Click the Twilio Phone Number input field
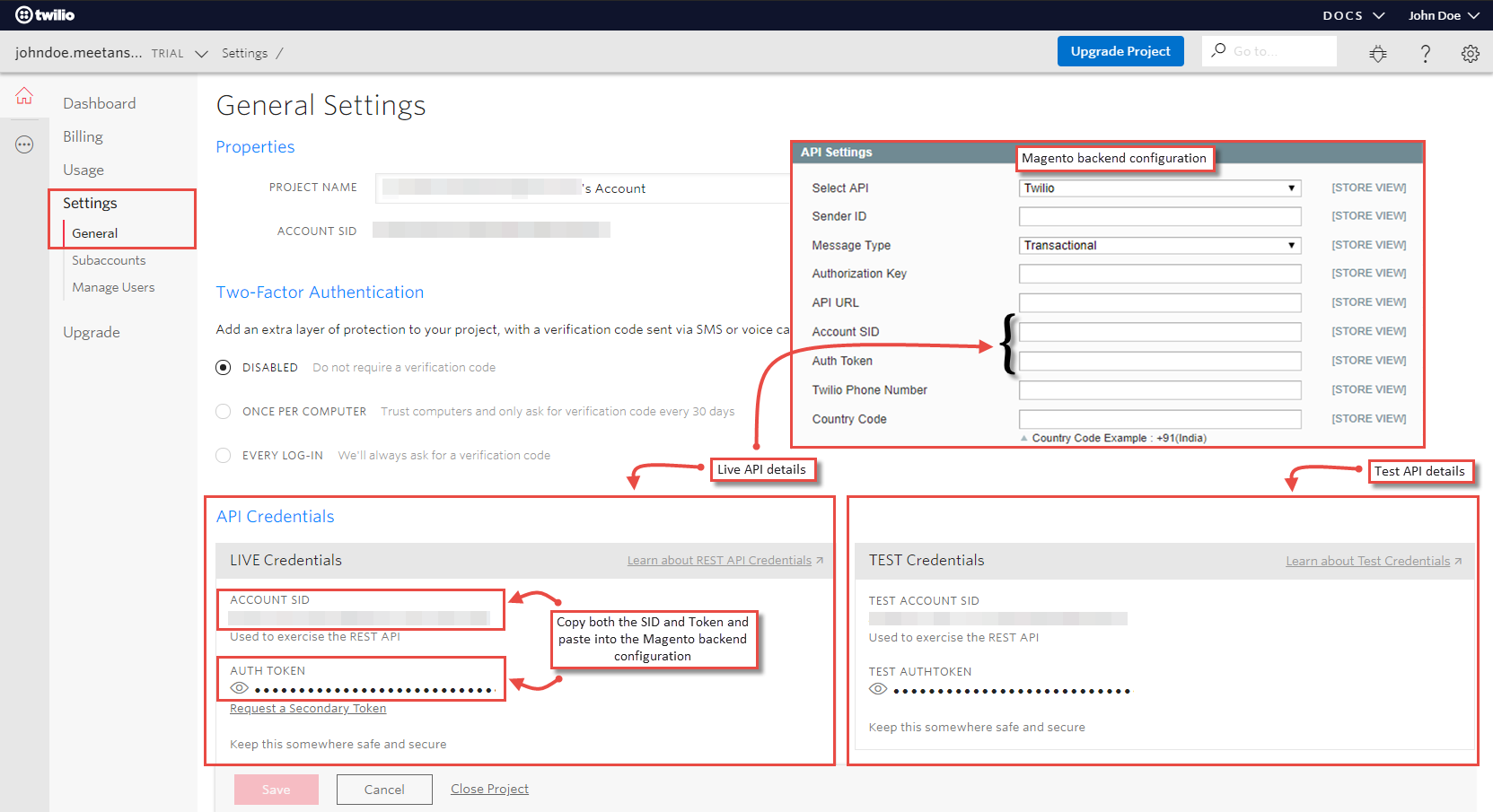 [1160, 390]
